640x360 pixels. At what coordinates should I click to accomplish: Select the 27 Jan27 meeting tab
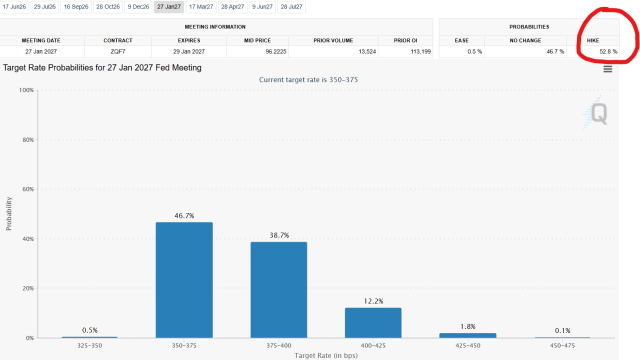click(x=169, y=7)
